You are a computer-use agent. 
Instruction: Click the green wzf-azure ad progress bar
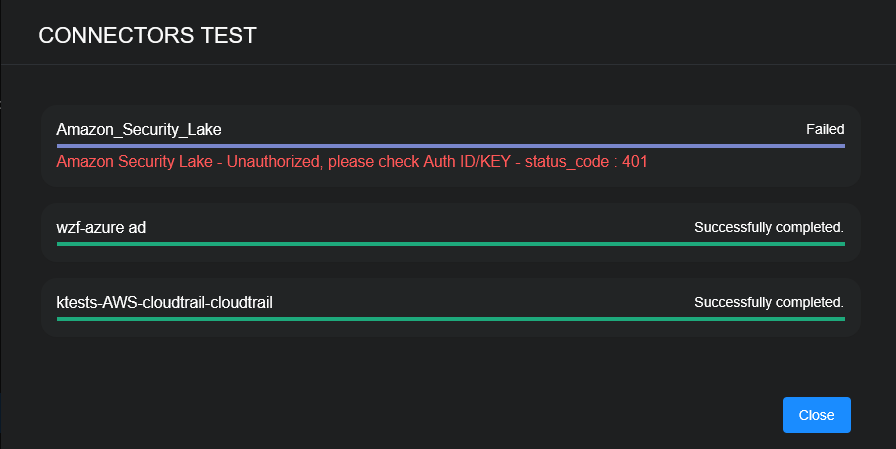[450, 244]
